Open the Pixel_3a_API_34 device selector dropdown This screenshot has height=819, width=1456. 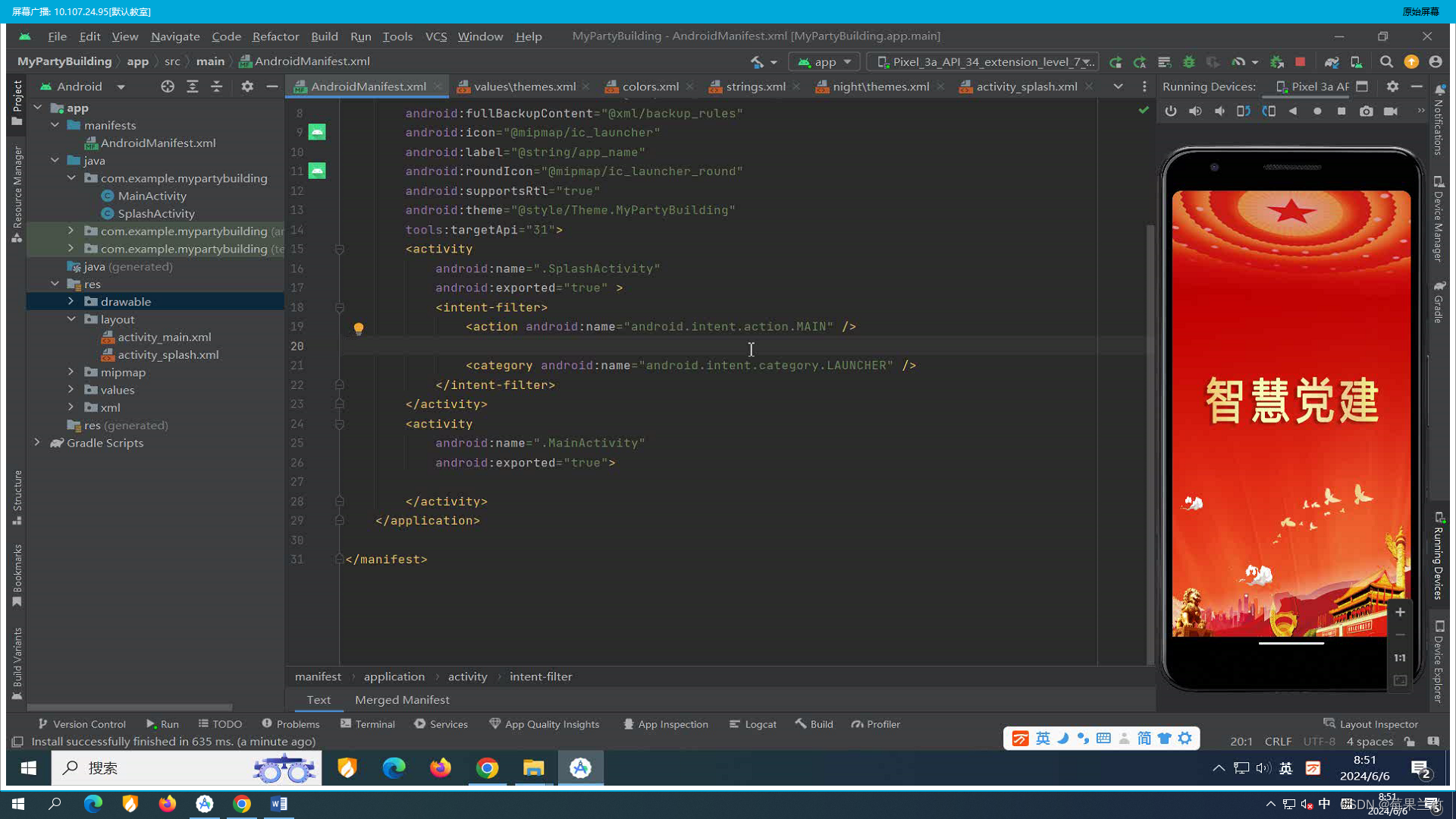pyautogui.click(x=983, y=61)
